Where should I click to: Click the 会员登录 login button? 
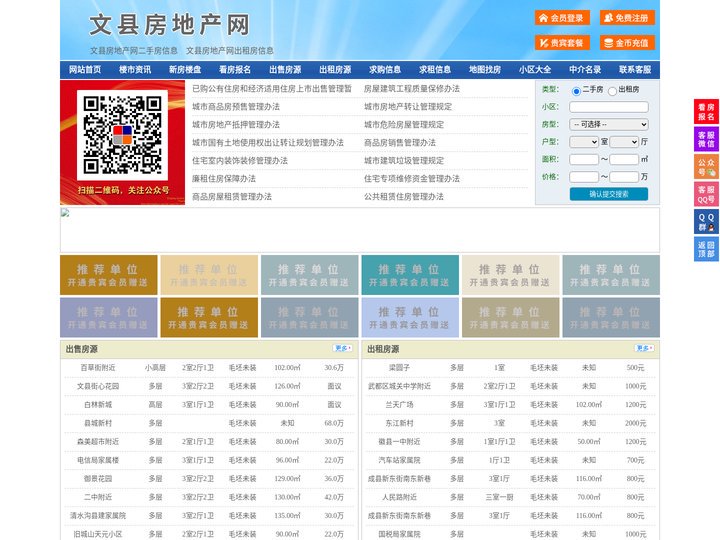562,18
